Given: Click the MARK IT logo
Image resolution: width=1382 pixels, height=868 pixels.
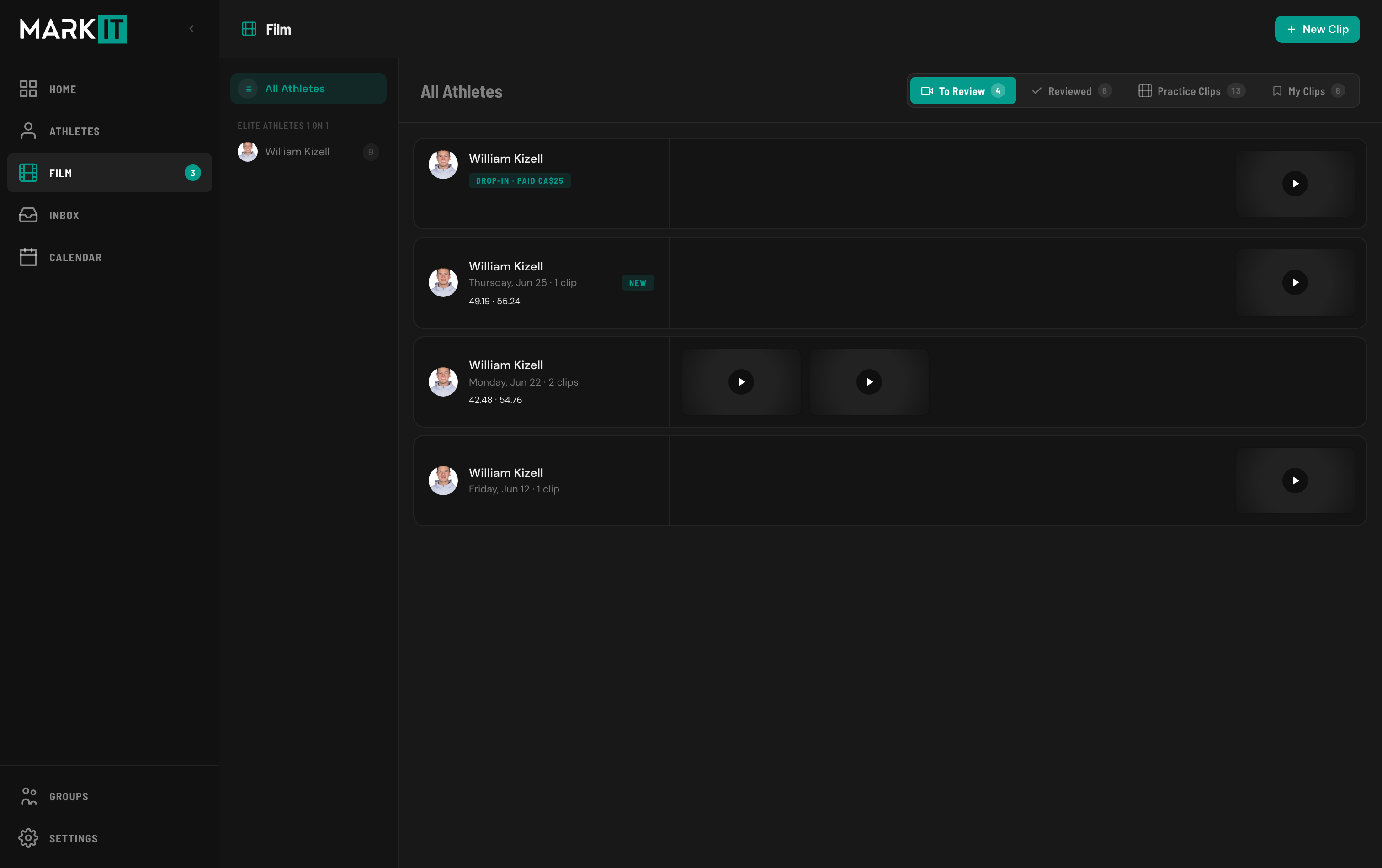Looking at the screenshot, I should coord(73,29).
